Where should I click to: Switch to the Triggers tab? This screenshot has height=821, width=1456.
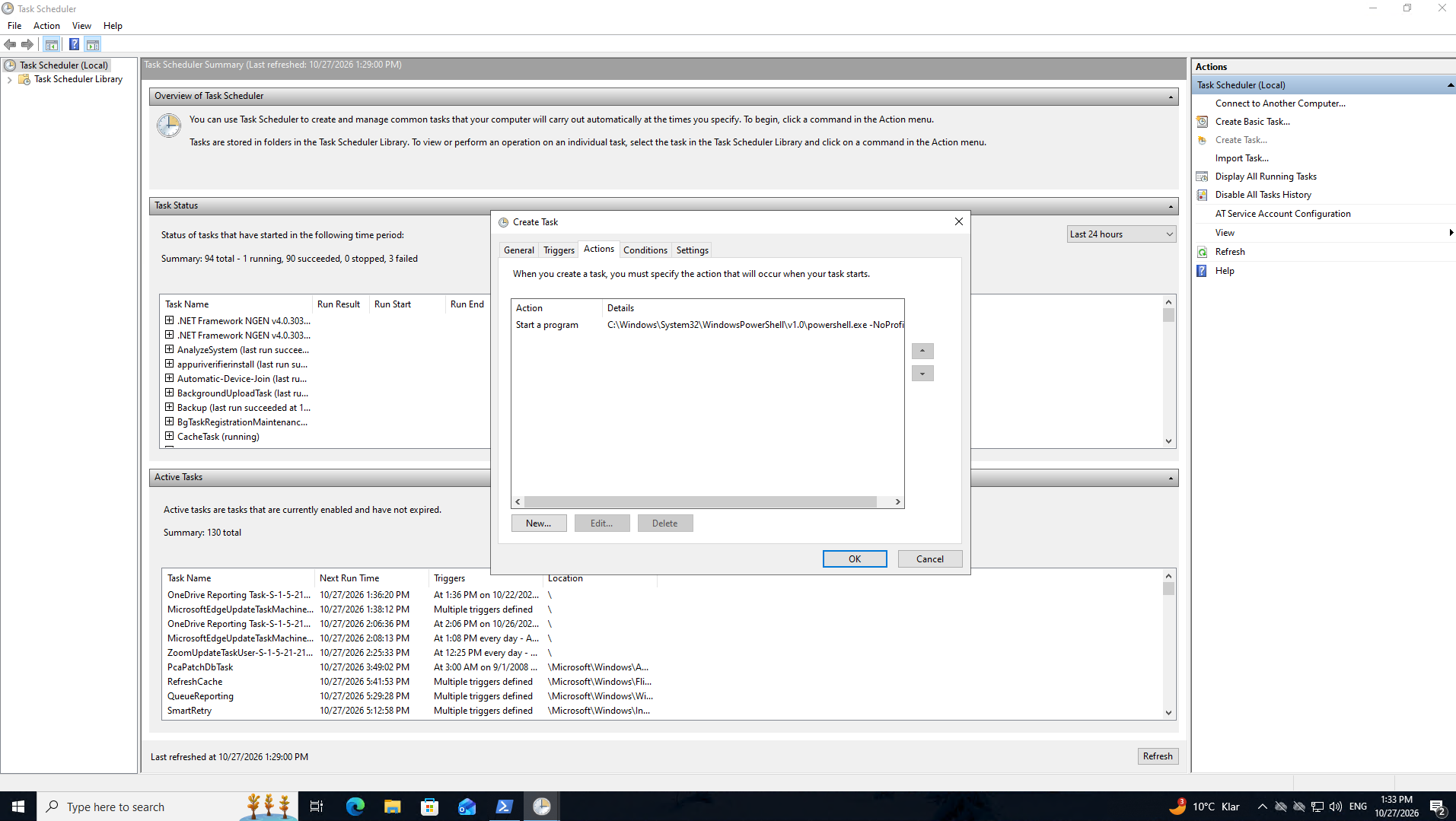tap(559, 250)
